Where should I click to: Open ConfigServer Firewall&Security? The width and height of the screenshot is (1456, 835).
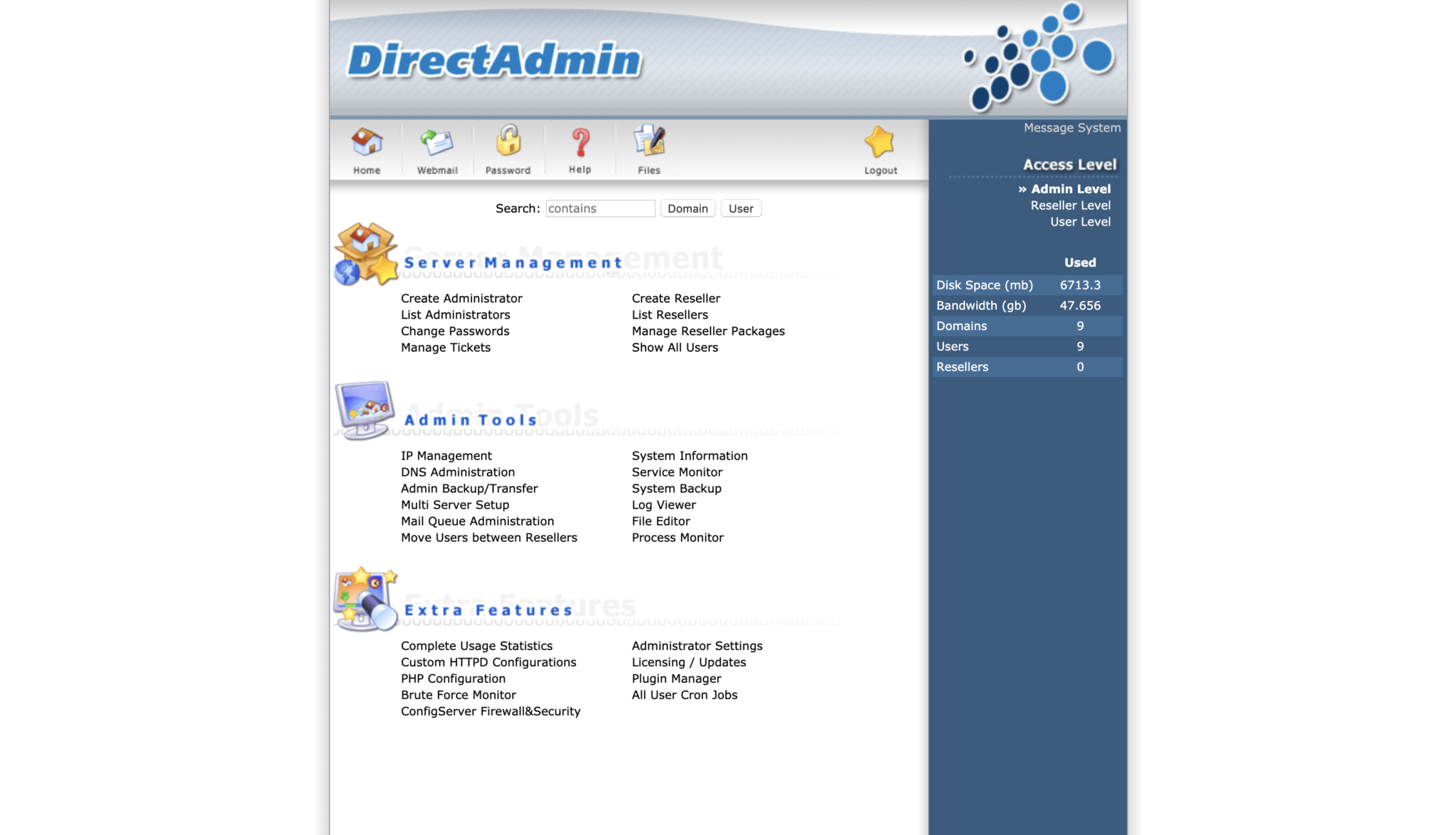click(x=490, y=711)
